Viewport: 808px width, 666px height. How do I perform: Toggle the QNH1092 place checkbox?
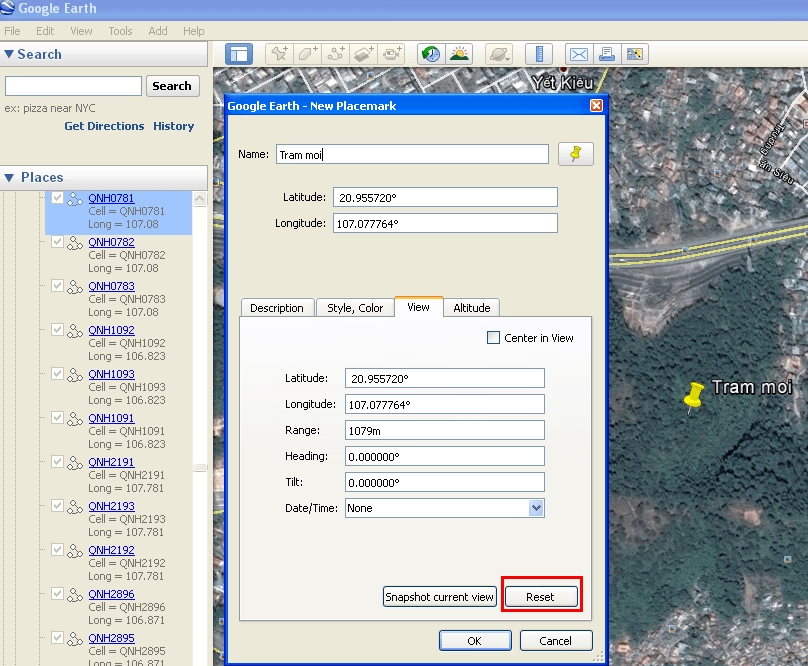[57, 330]
